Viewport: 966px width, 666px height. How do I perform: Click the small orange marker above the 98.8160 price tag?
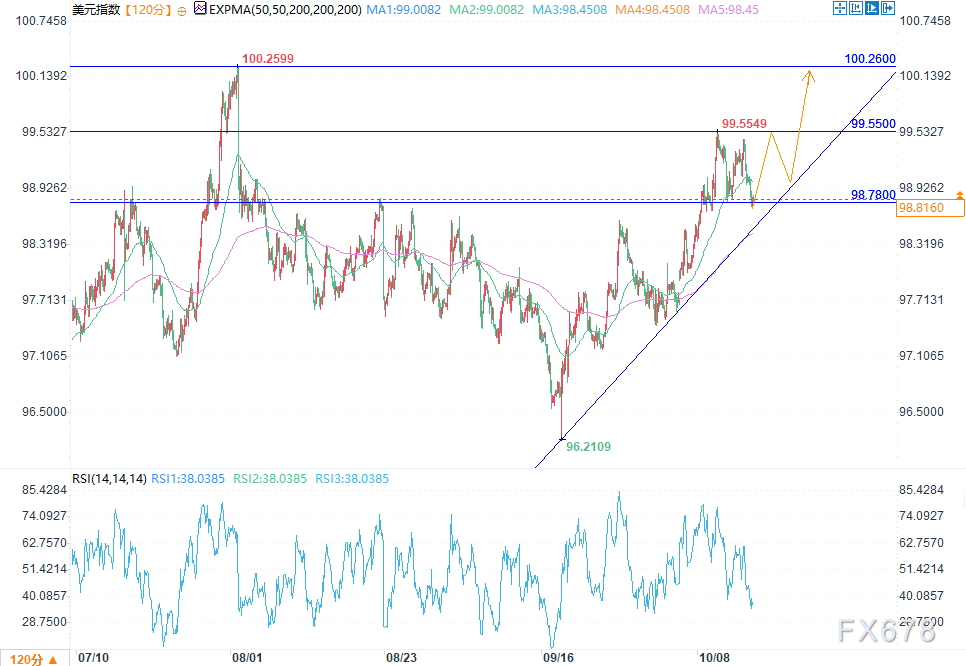959,193
